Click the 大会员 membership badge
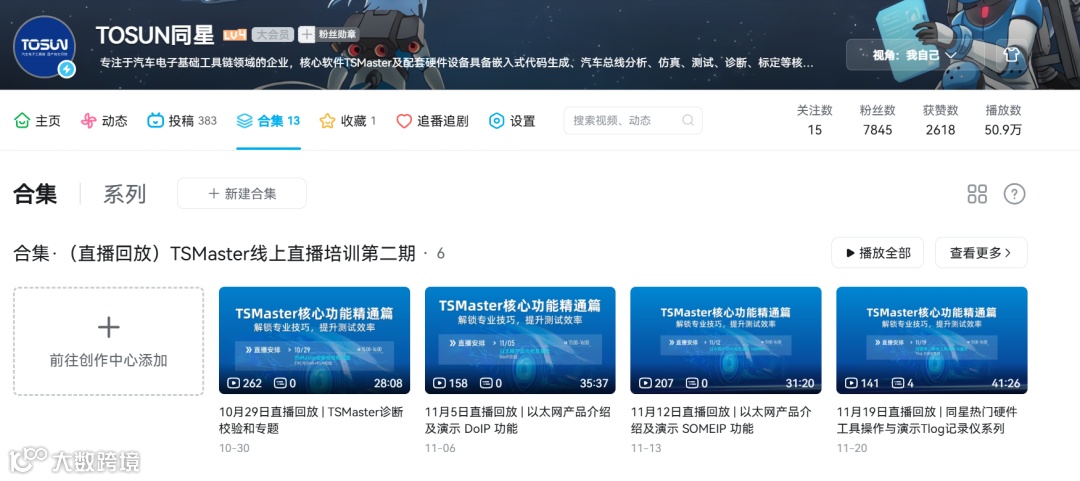Screen dimensions: 1080x481 [x=273, y=34]
